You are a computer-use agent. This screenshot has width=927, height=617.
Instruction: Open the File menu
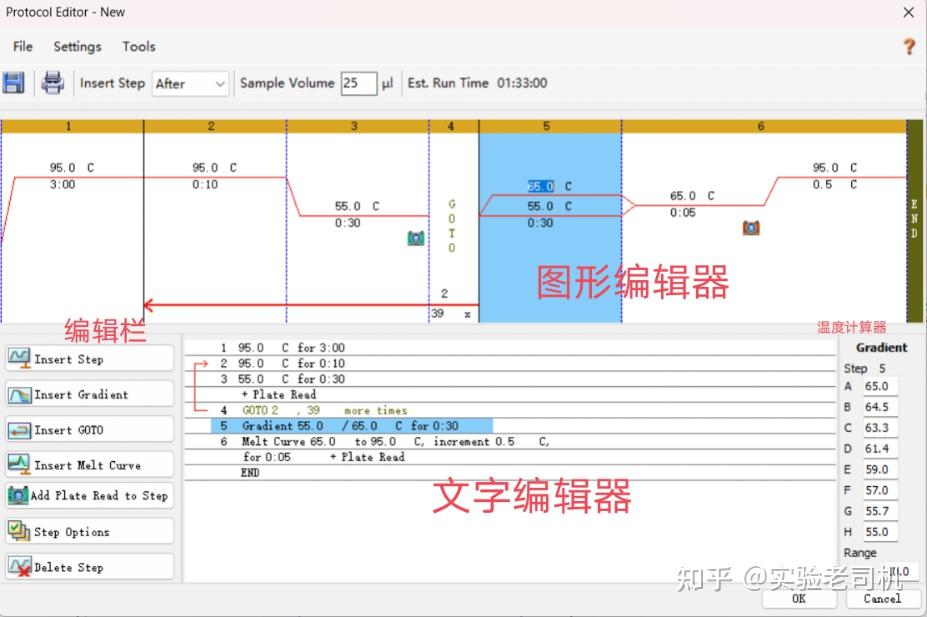[22, 46]
